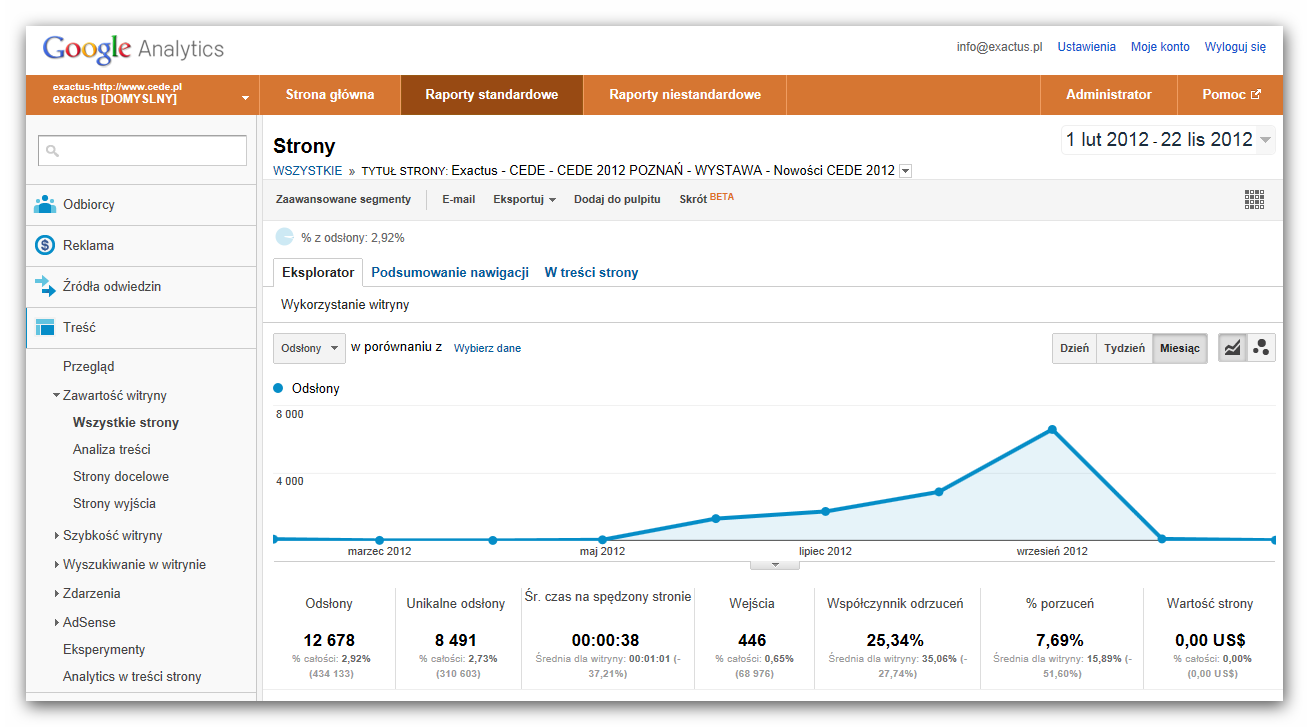Click the external link icon next to Pomoc
This screenshot has height=727, width=1309.
(x=1256, y=95)
